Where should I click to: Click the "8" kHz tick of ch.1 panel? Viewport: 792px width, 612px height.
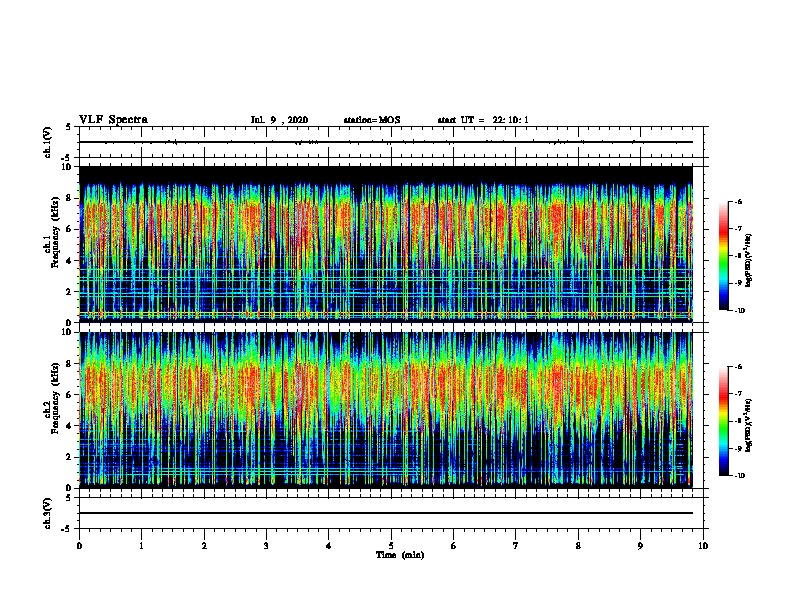pos(70,198)
